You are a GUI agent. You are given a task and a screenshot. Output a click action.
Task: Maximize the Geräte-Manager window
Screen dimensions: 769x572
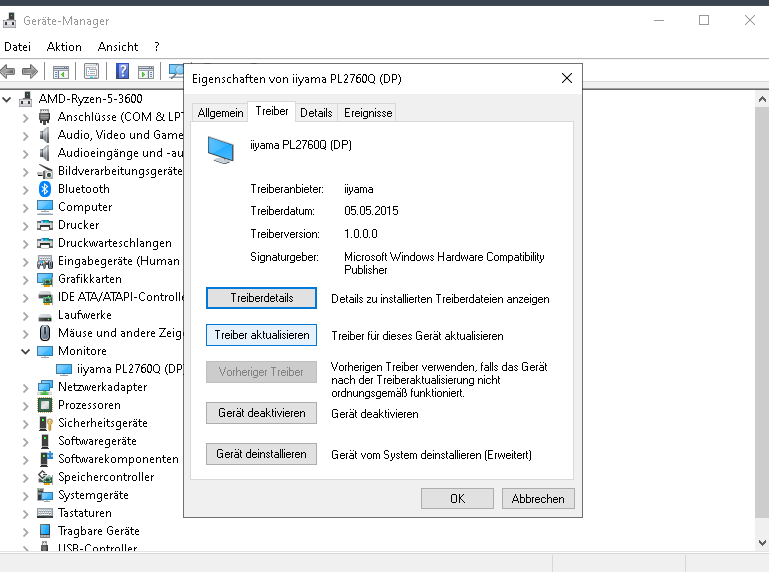click(704, 20)
